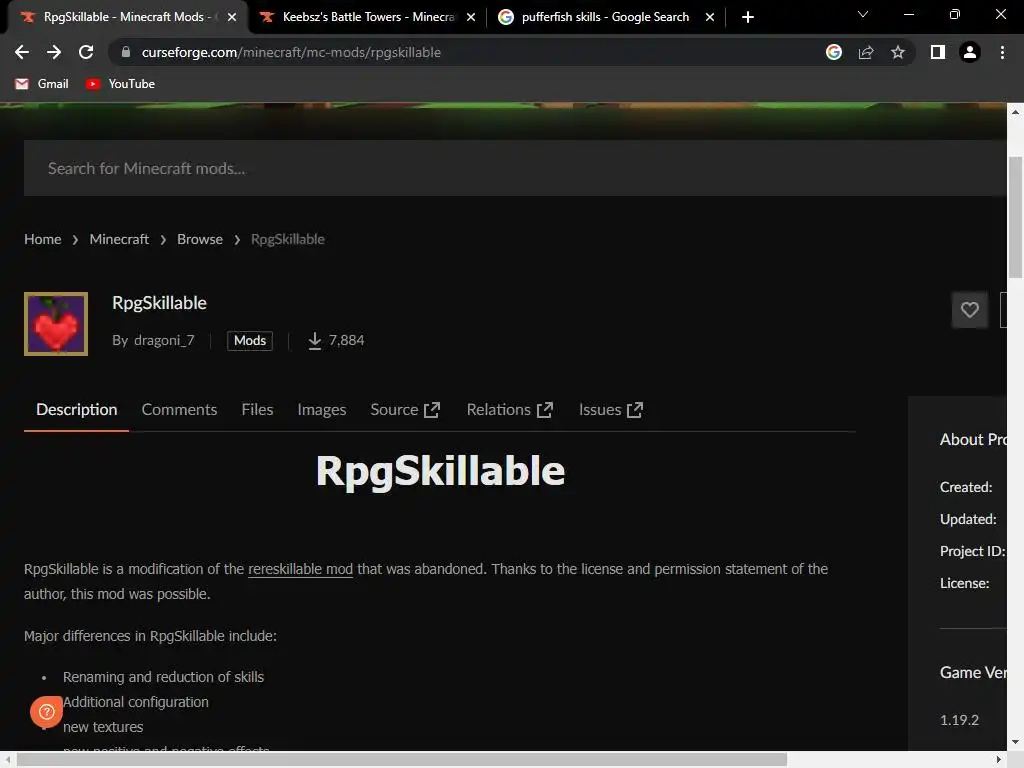Switch to Keebsz's Battle Towers tab
Screen dimensions: 1024x768
coord(368,17)
